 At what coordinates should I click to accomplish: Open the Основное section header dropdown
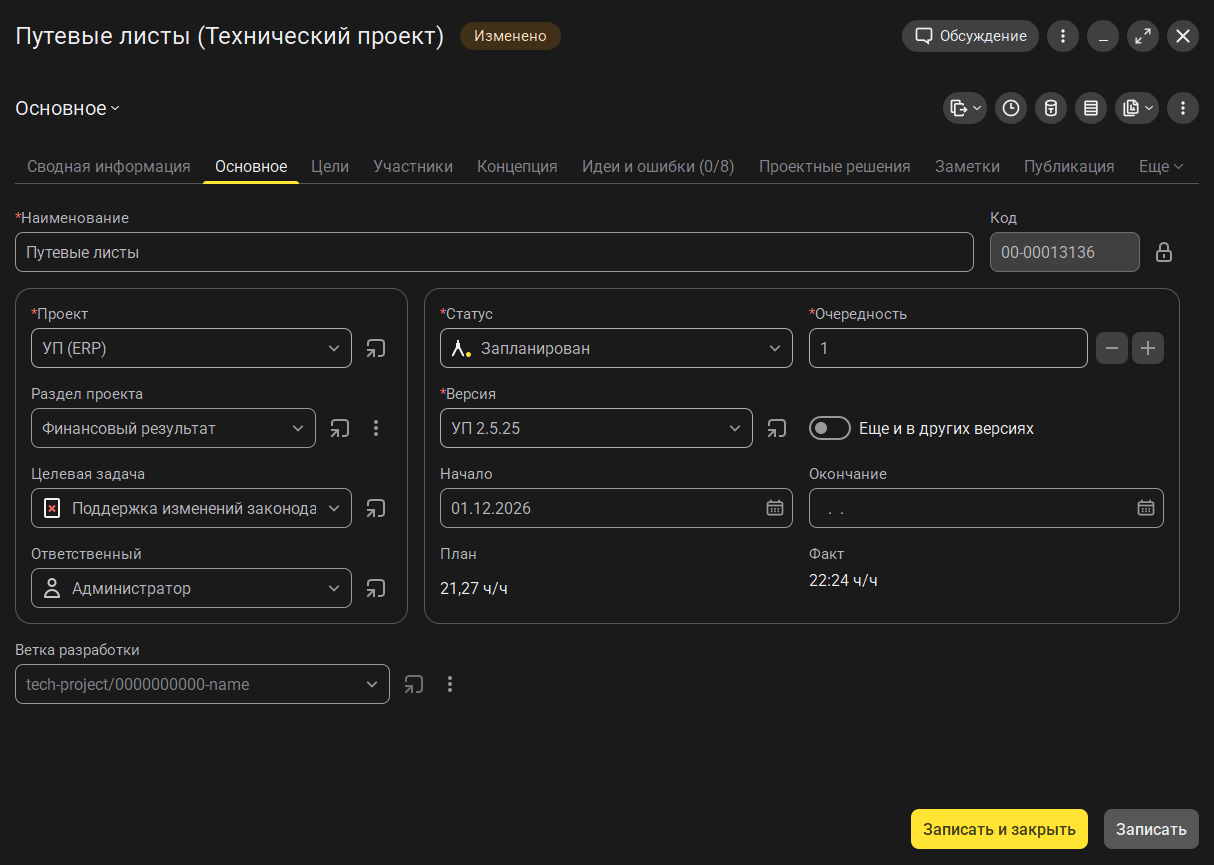68,108
